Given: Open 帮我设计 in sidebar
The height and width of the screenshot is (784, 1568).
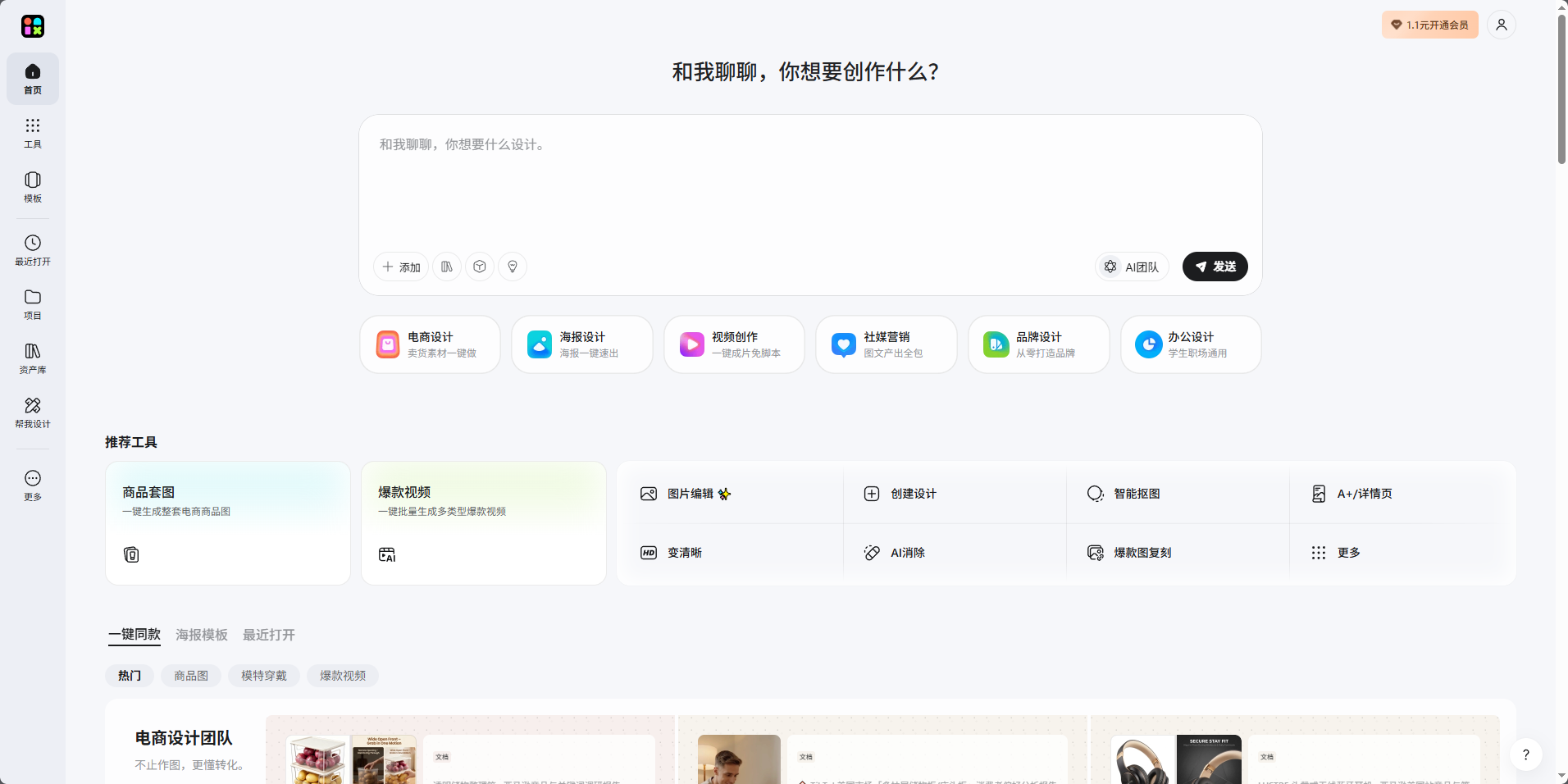Looking at the screenshot, I should tap(33, 413).
